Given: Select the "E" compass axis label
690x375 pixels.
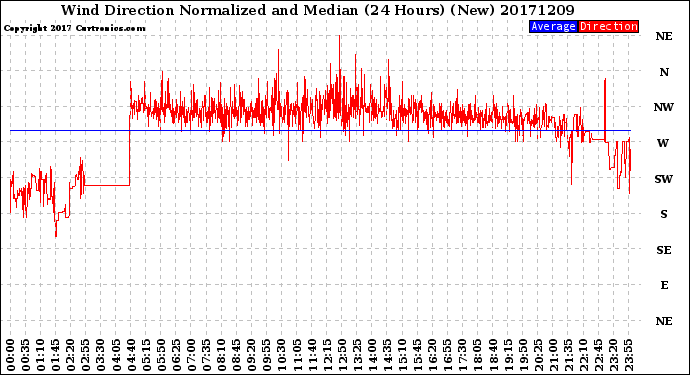Looking at the screenshot, I should (x=664, y=285).
